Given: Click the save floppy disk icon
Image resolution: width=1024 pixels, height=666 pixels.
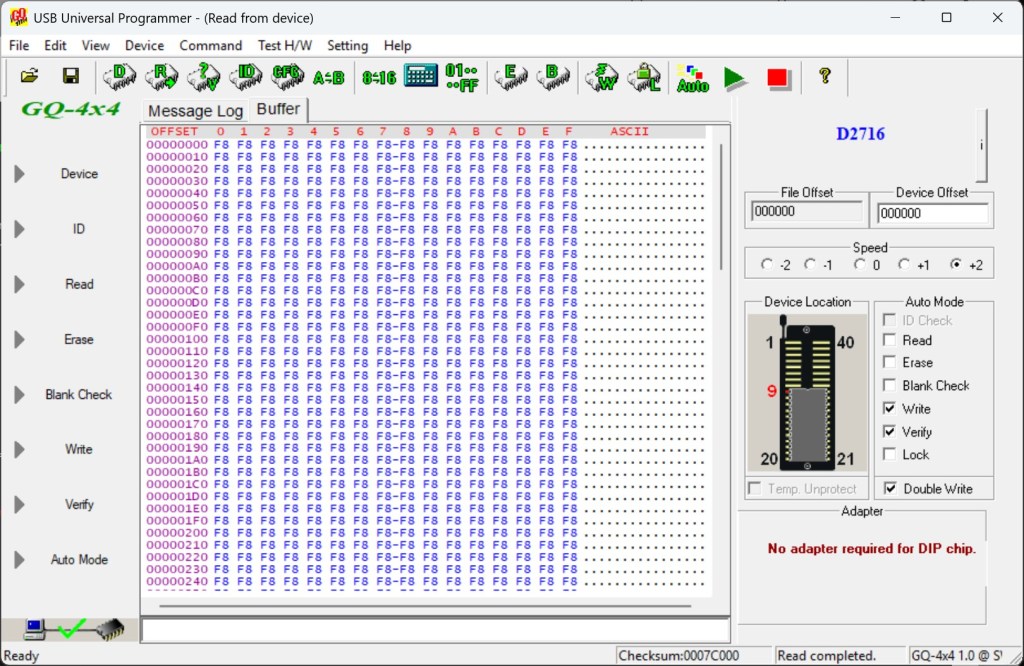Looking at the screenshot, I should 71,76.
